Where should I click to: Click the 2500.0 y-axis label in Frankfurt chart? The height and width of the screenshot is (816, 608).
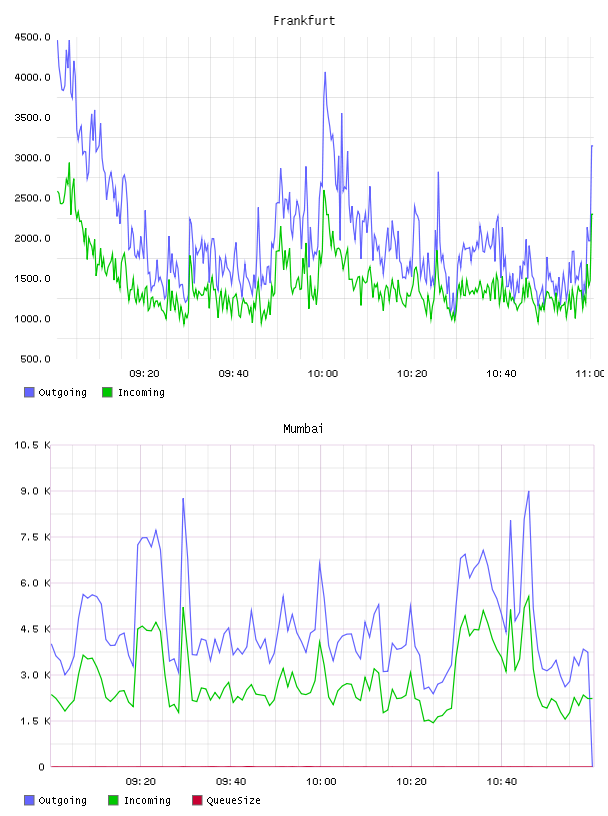click(x=32, y=198)
